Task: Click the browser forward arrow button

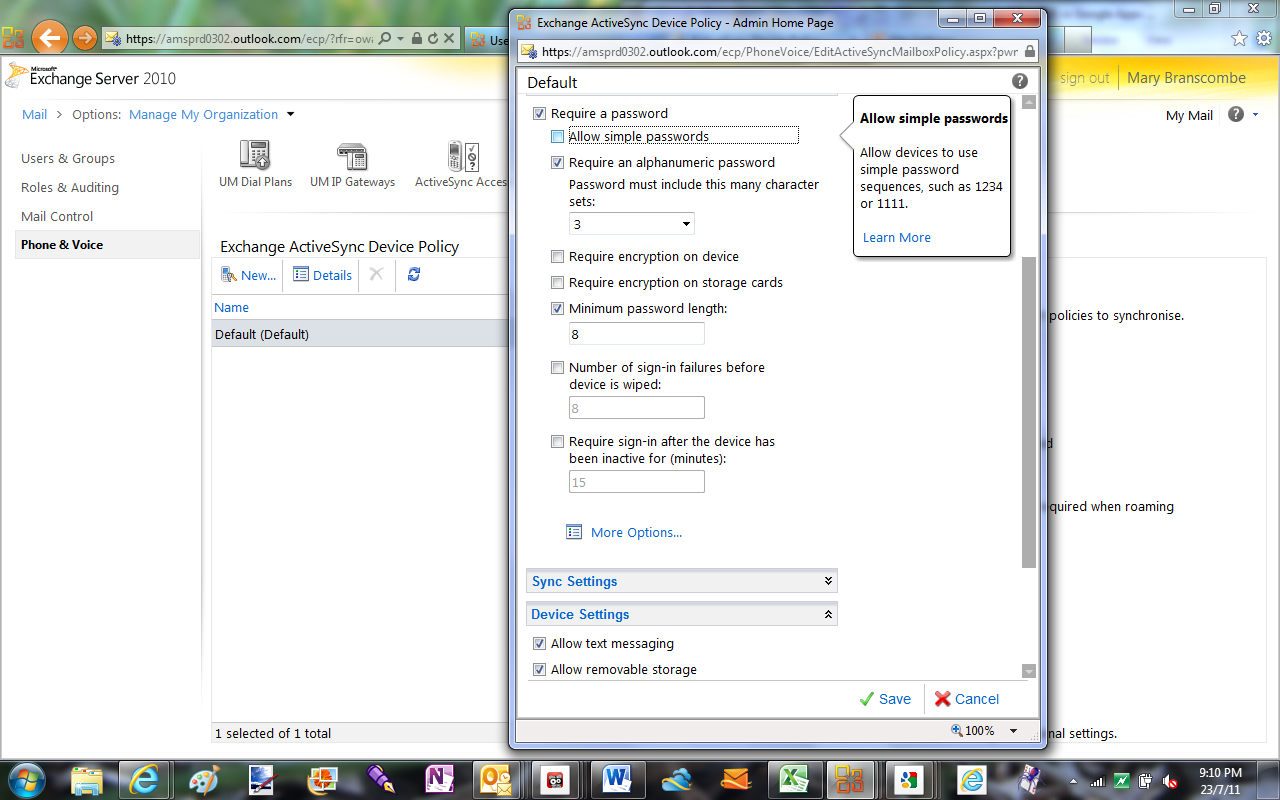Action: coord(85,39)
